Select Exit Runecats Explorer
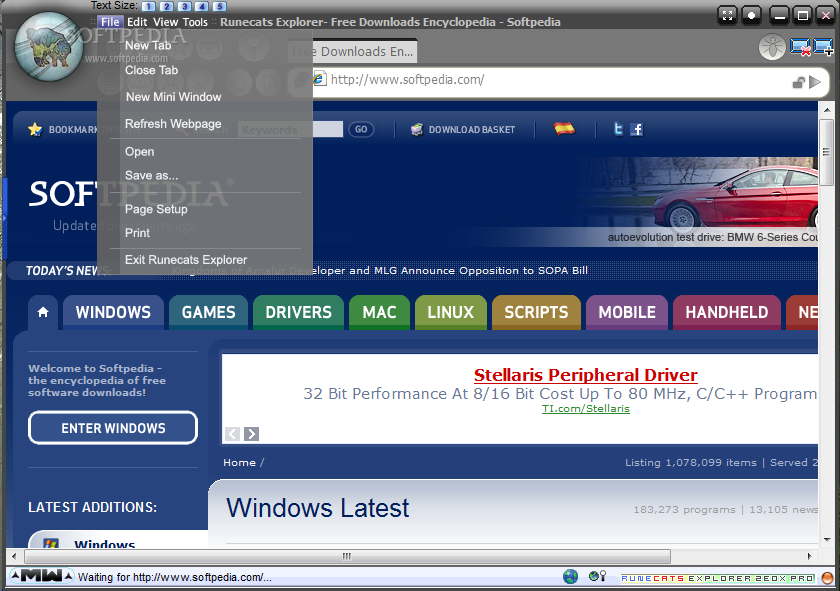This screenshot has height=591, width=840. click(x=186, y=260)
